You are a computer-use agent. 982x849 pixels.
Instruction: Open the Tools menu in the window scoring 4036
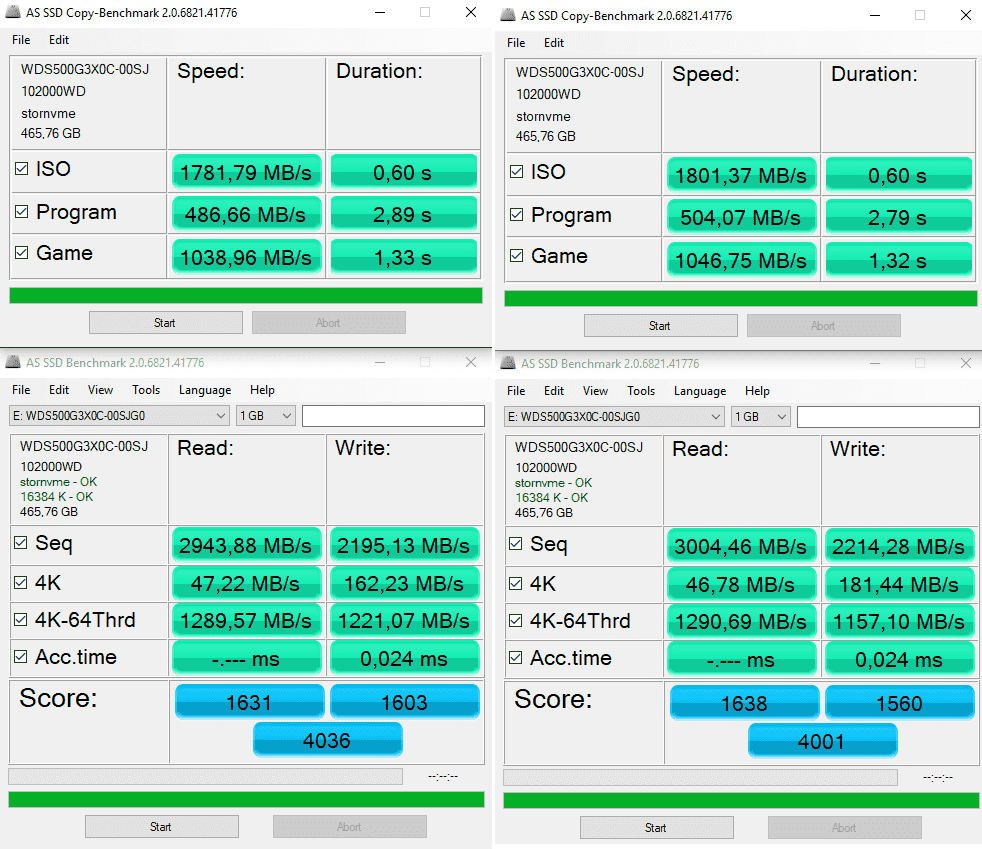click(x=146, y=390)
